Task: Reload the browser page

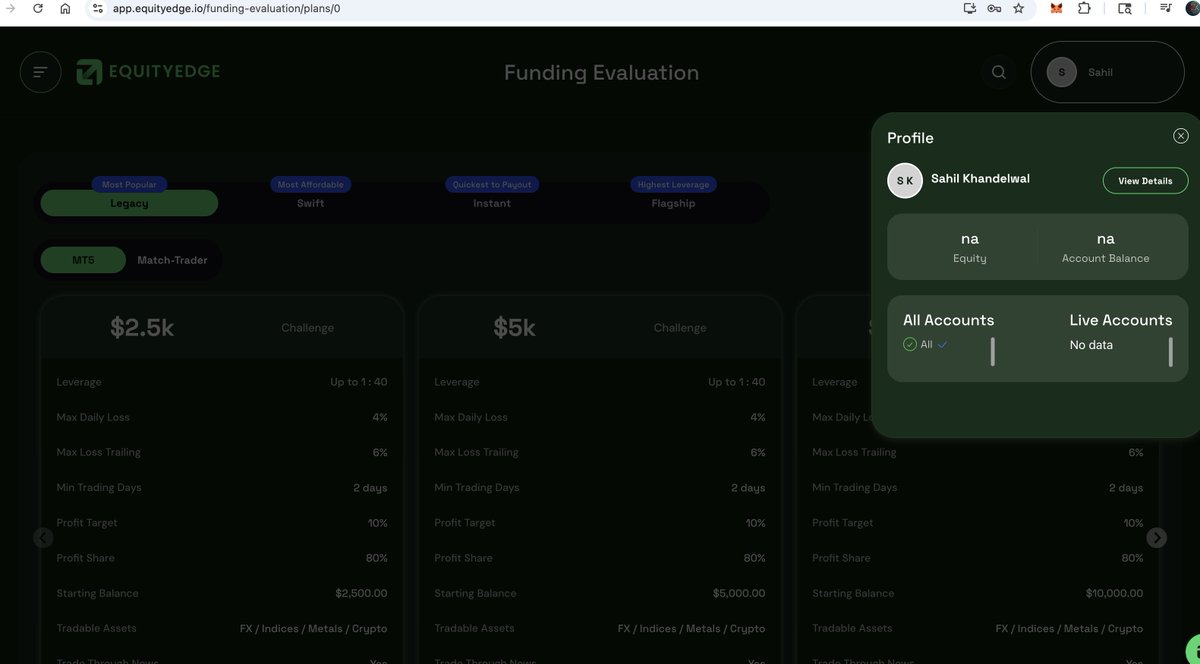Action: [37, 8]
